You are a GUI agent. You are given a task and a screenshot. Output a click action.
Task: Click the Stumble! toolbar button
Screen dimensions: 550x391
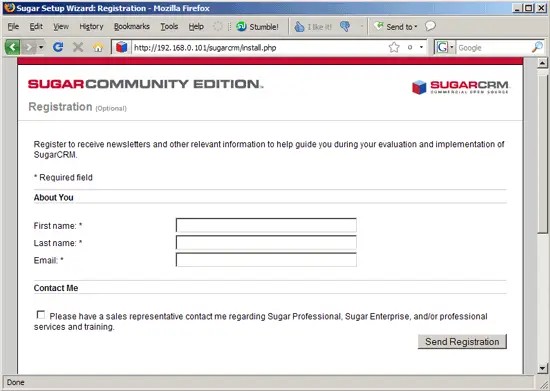pos(257,27)
